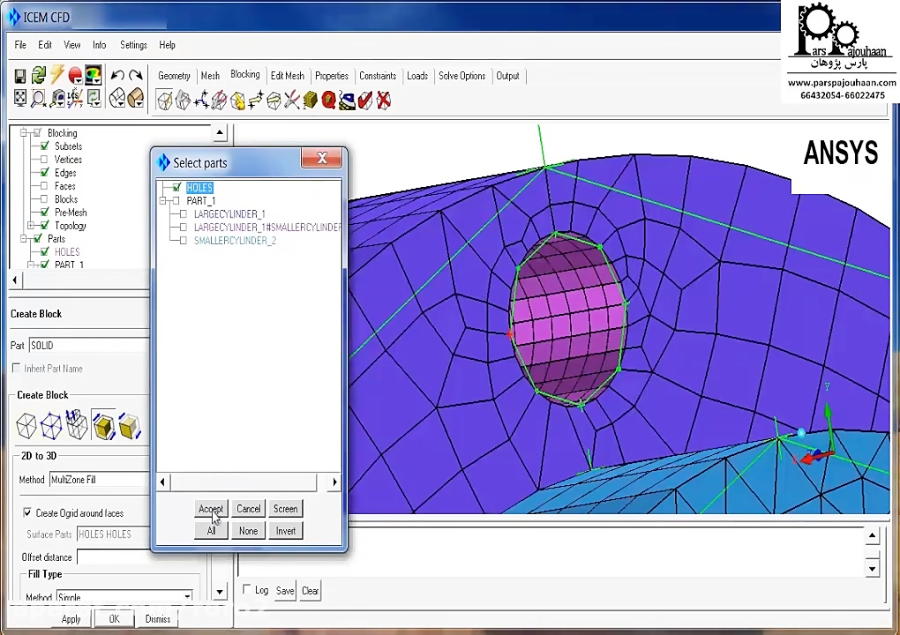Choose the Initialize Blocks wireframe cube icon
The image size is (900, 635).
(x=26, y=426)
